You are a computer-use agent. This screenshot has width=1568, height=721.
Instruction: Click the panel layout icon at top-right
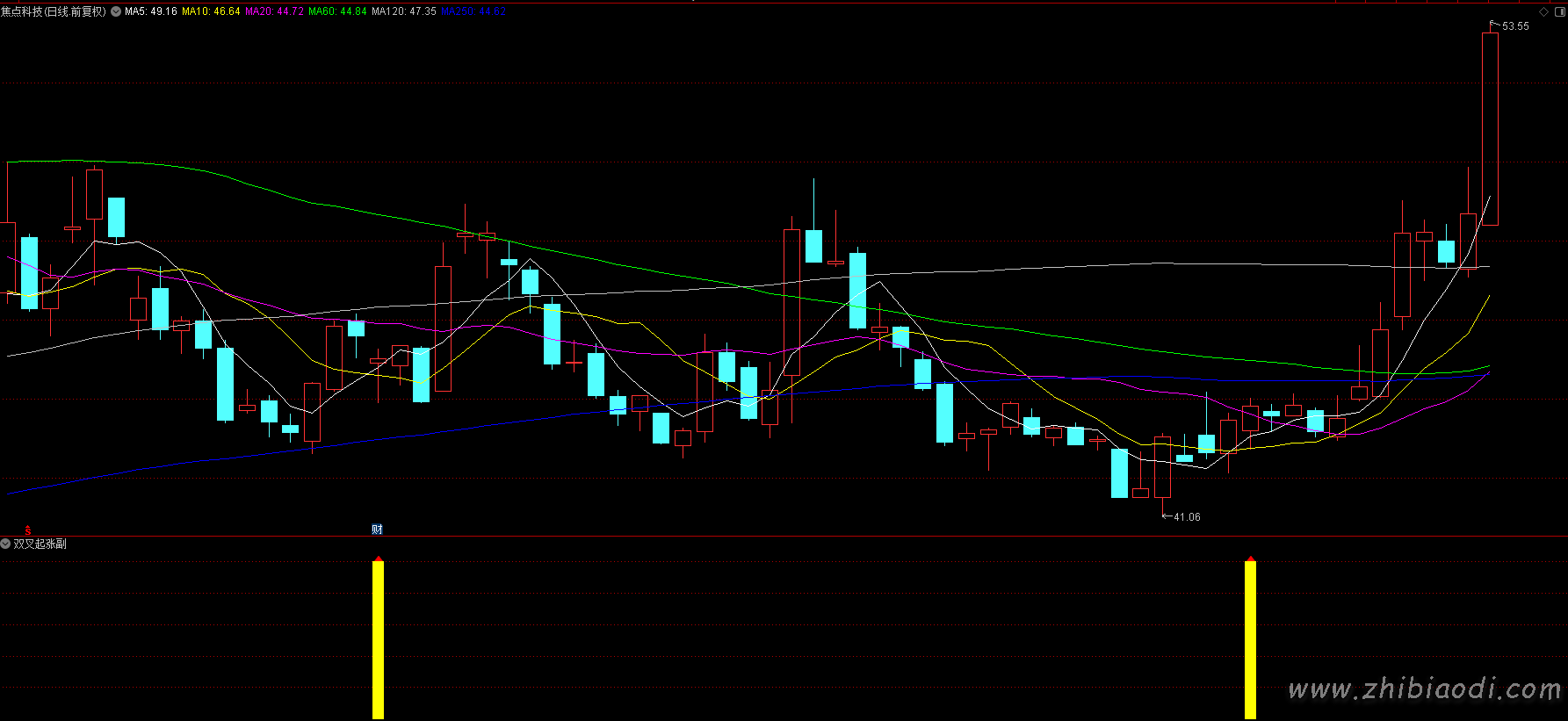1559,11
